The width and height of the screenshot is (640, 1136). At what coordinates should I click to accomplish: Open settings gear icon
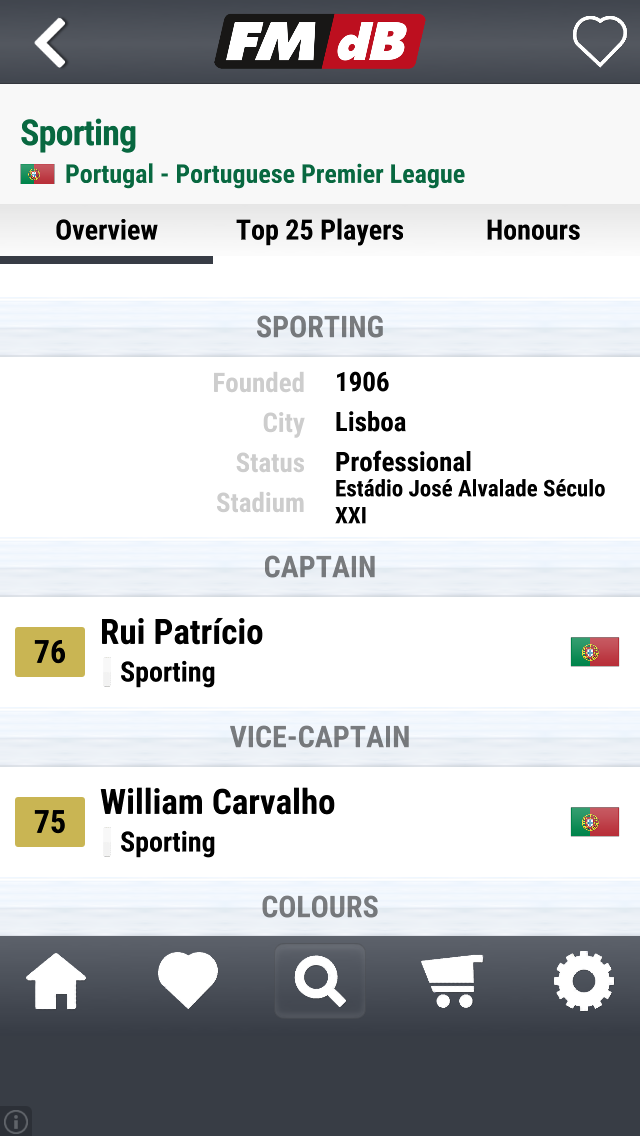(583, 981)
